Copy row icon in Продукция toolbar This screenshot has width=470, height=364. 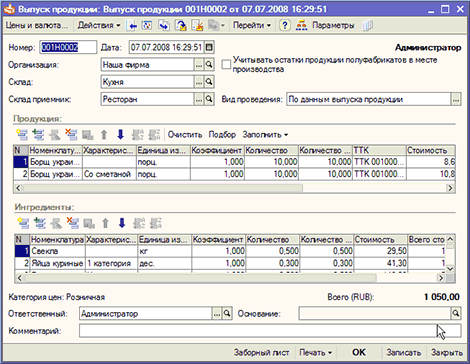point(38,135)
